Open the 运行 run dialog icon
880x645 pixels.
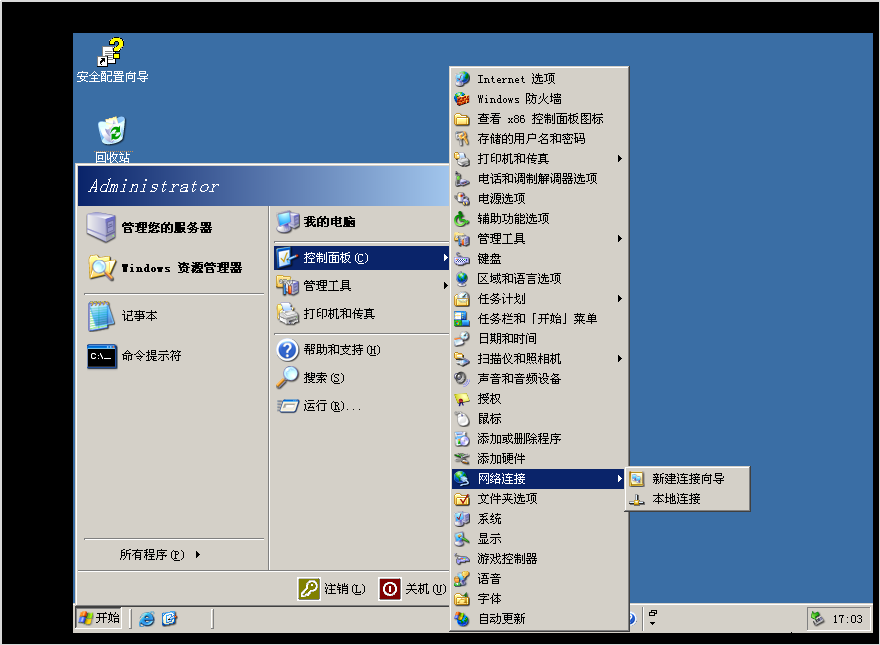pos(288,405)
